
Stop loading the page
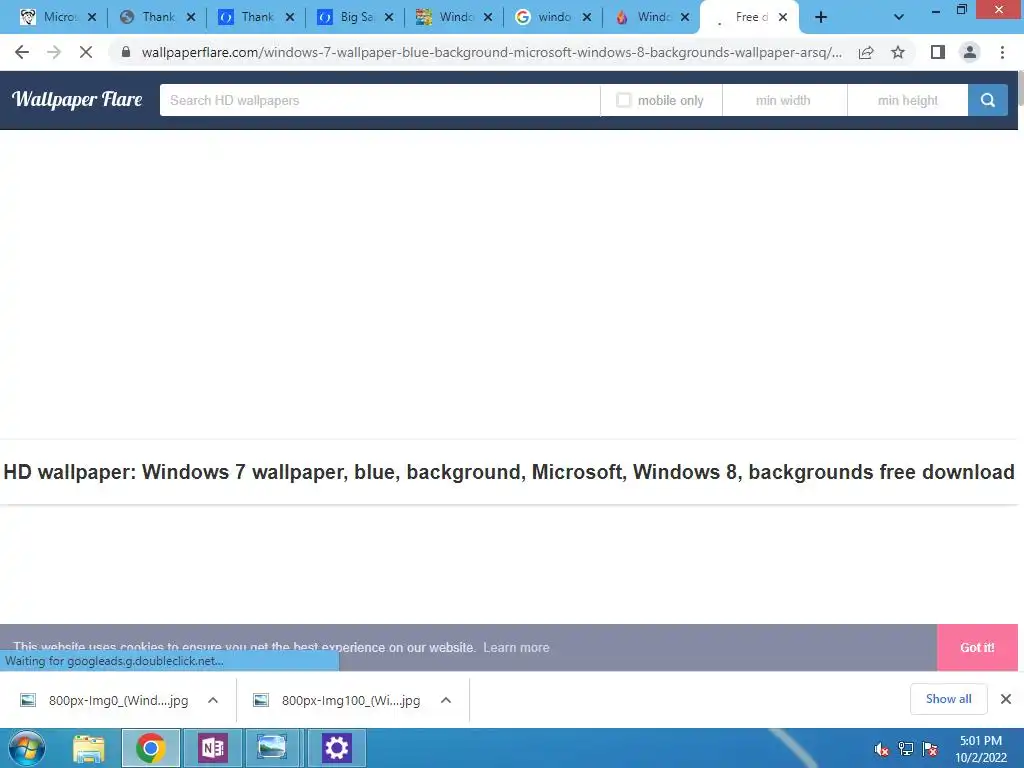[x=86, y=52]
